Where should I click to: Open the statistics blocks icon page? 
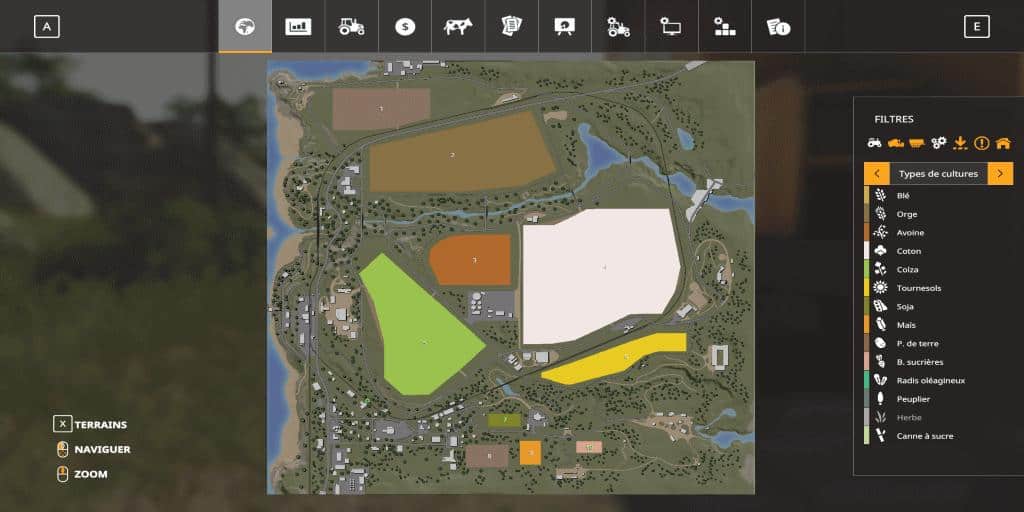[725, 27]
